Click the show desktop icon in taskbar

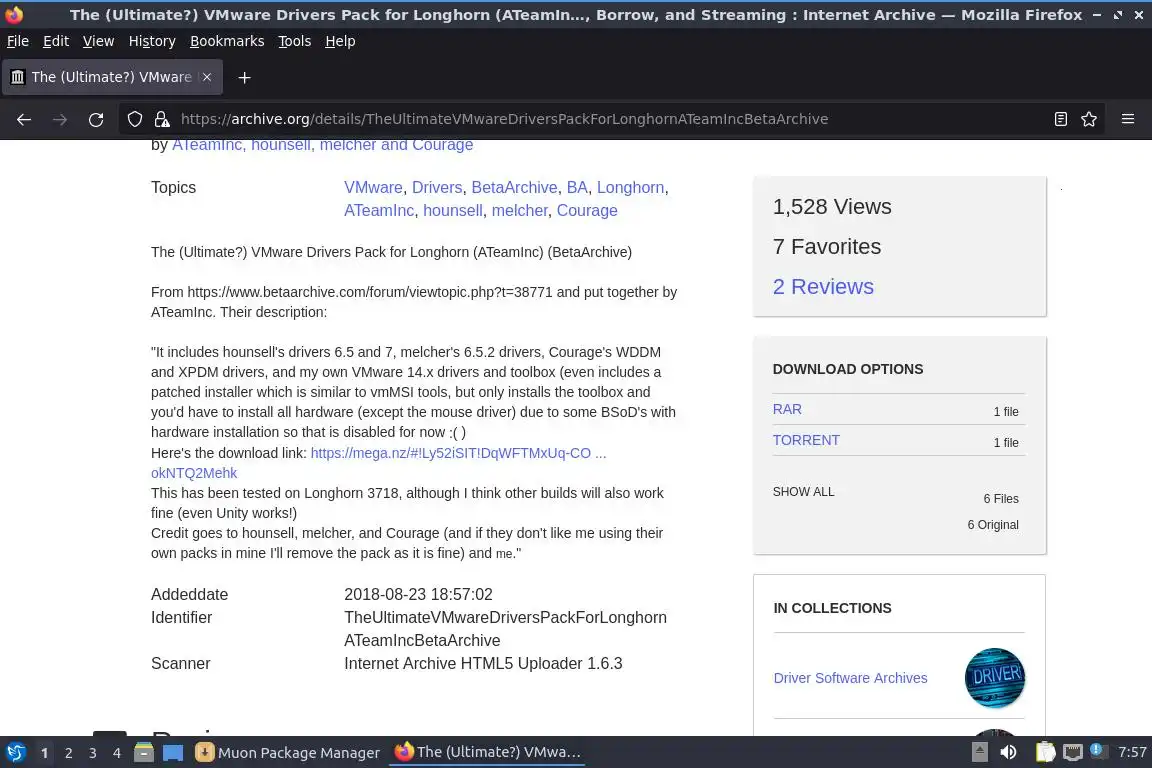(x=173, y=753)
